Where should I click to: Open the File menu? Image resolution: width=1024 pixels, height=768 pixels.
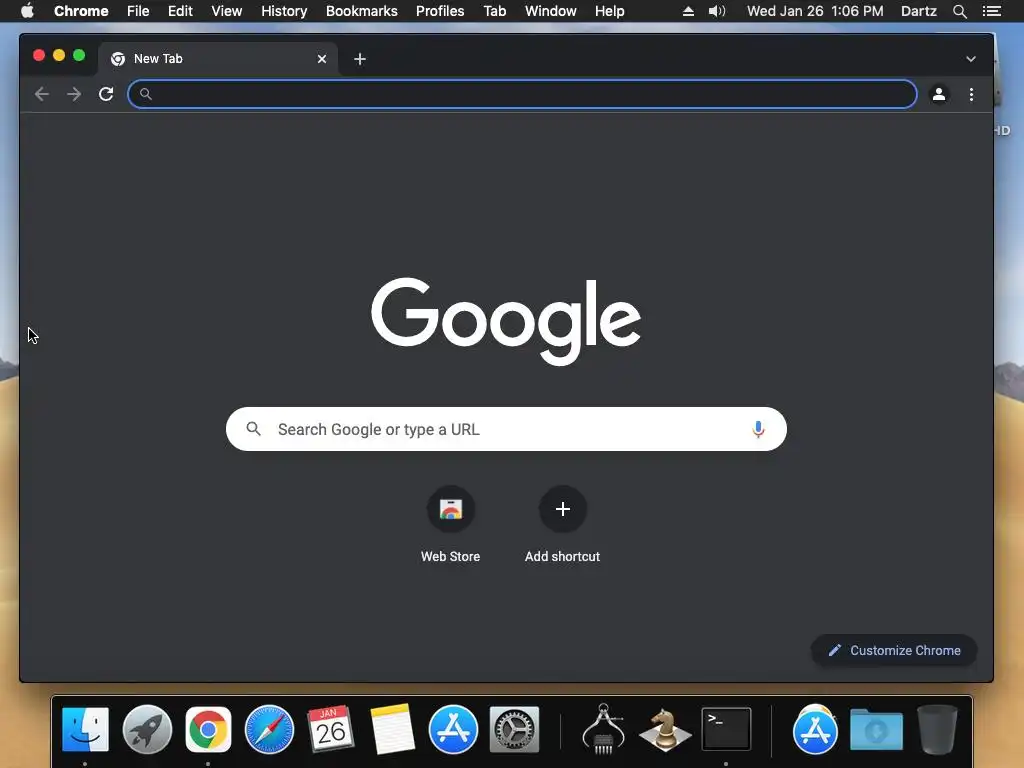tap(138, 11)
